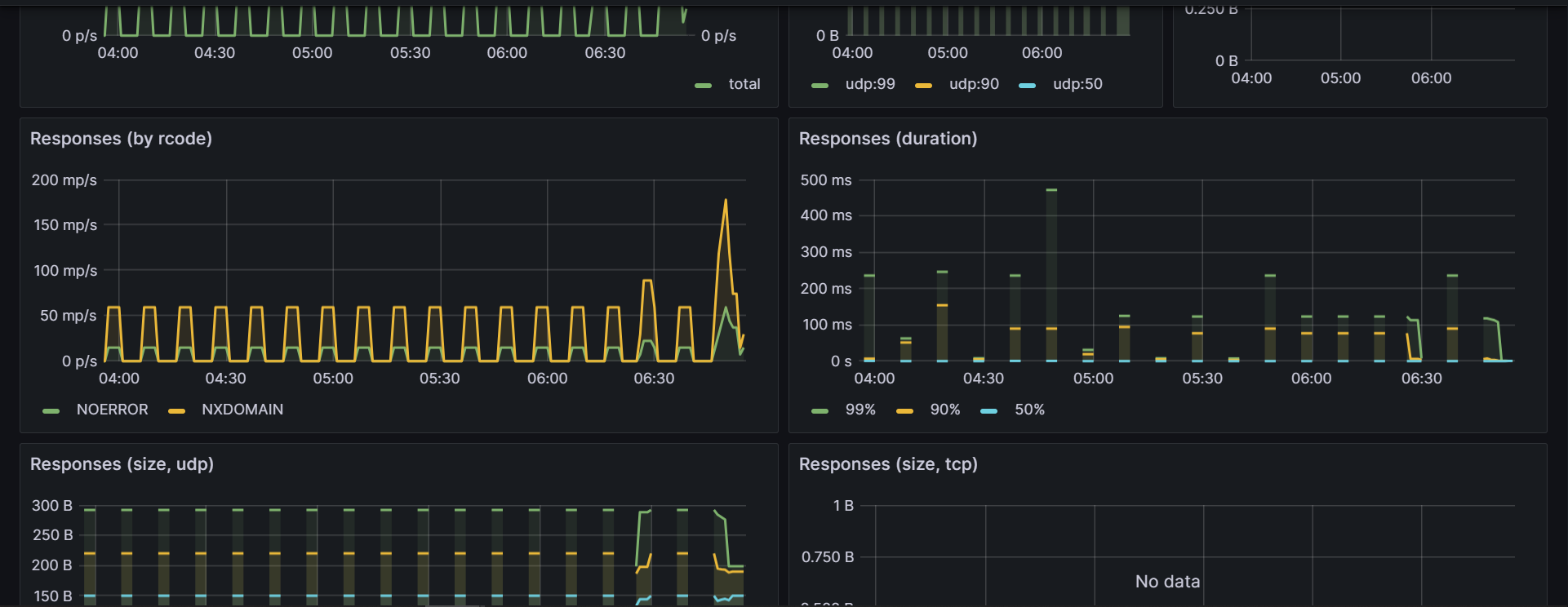1568x607 pixels.
Task: Click the 150 mp/s axis label
Action: (x=65, y=225)
